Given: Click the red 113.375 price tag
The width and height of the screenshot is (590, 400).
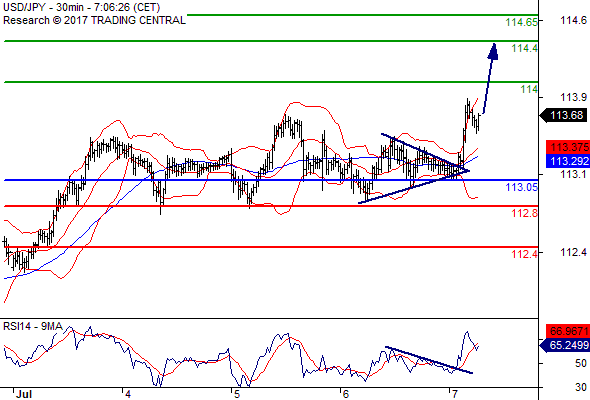Looking at the screenshot, I should point(568,147).
